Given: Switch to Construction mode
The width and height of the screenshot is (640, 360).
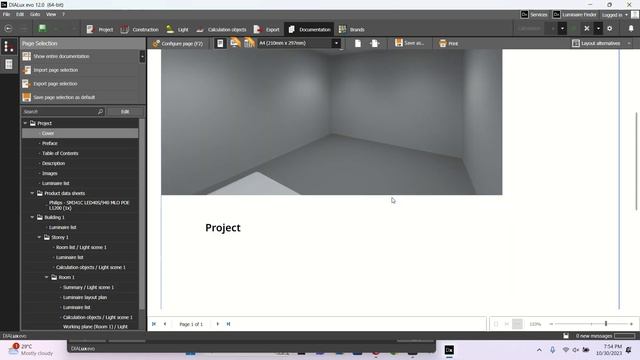Looking at the screenshot, I should pyautogui.click(x=140, y=29).
